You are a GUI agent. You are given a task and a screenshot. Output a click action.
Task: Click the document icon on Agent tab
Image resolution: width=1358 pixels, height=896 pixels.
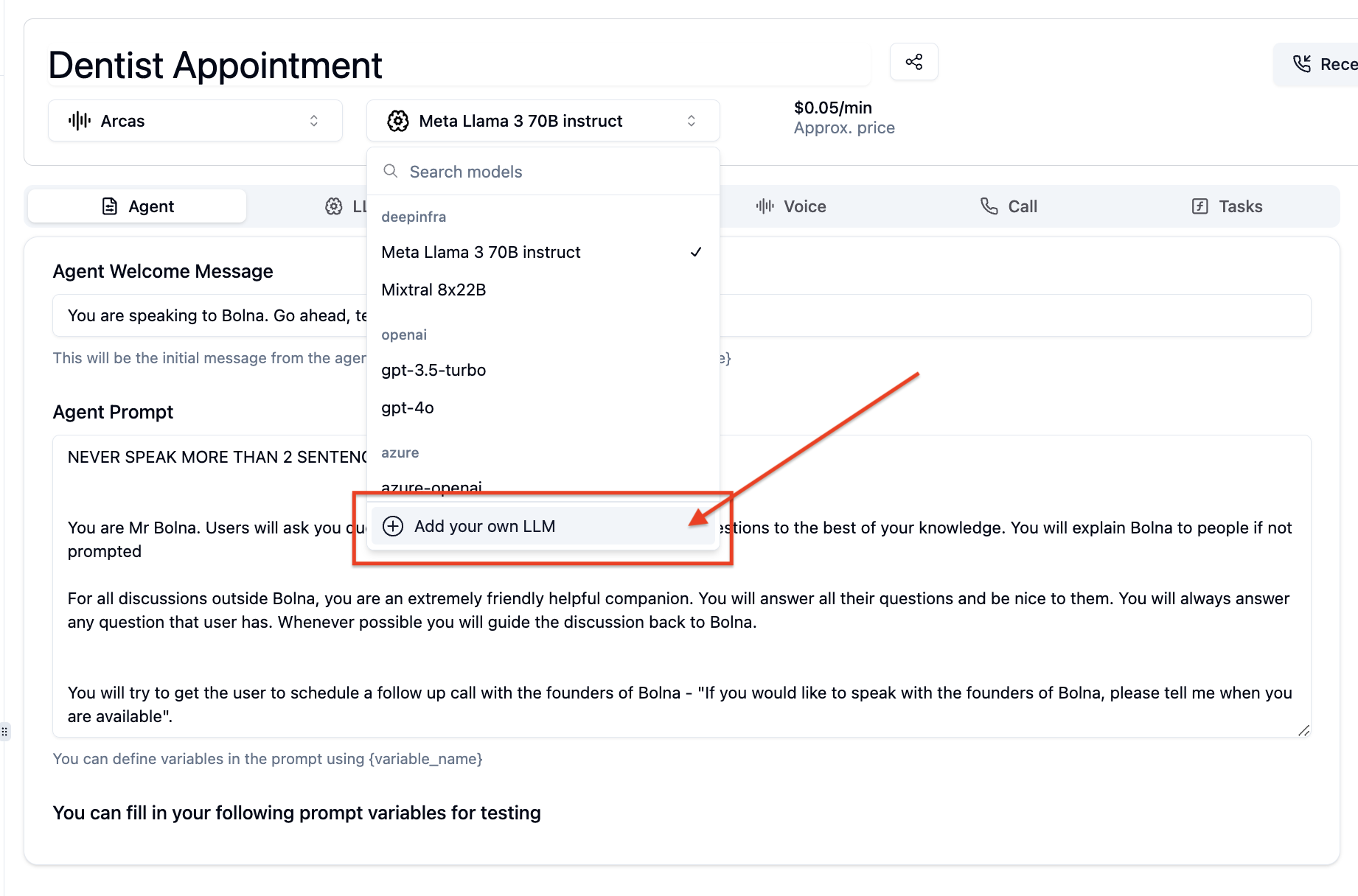click(110, 206)
